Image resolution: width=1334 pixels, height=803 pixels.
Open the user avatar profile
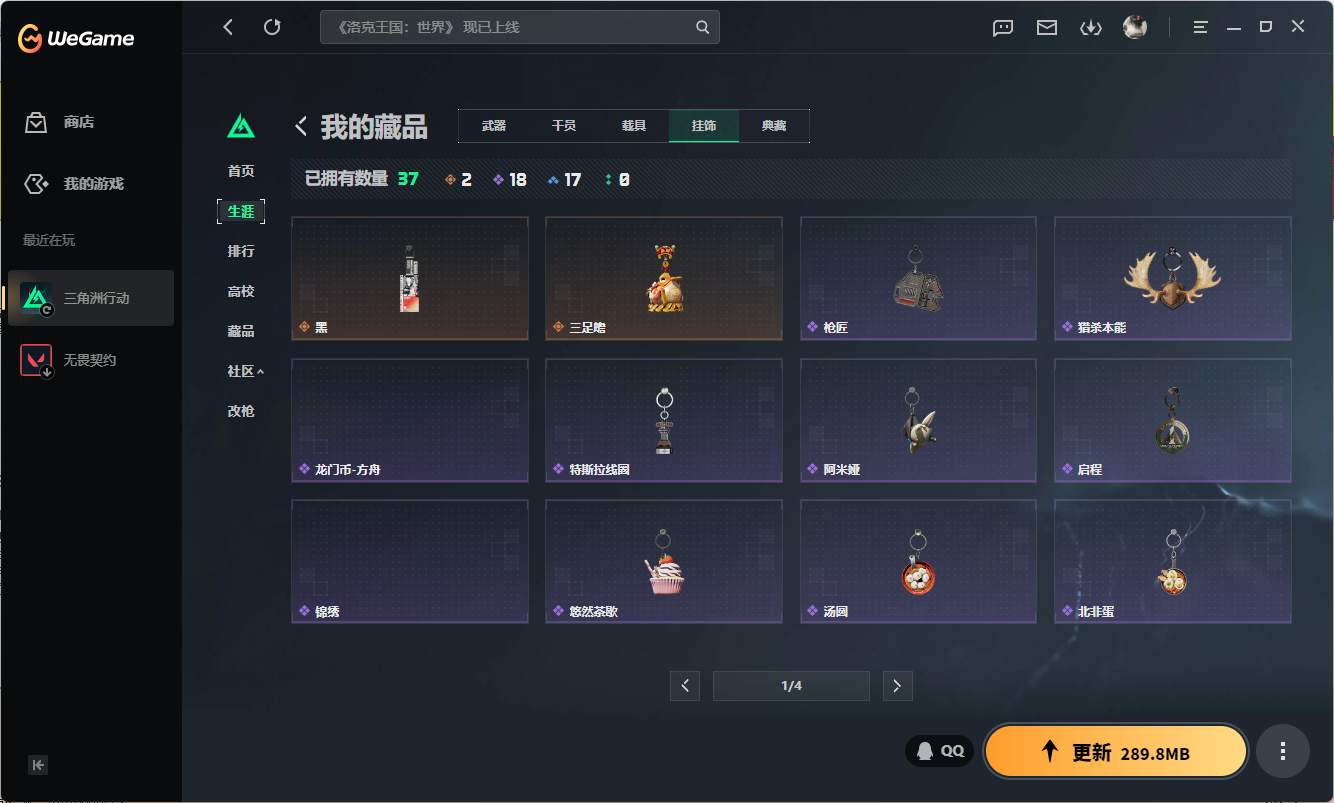[1135, 27]
